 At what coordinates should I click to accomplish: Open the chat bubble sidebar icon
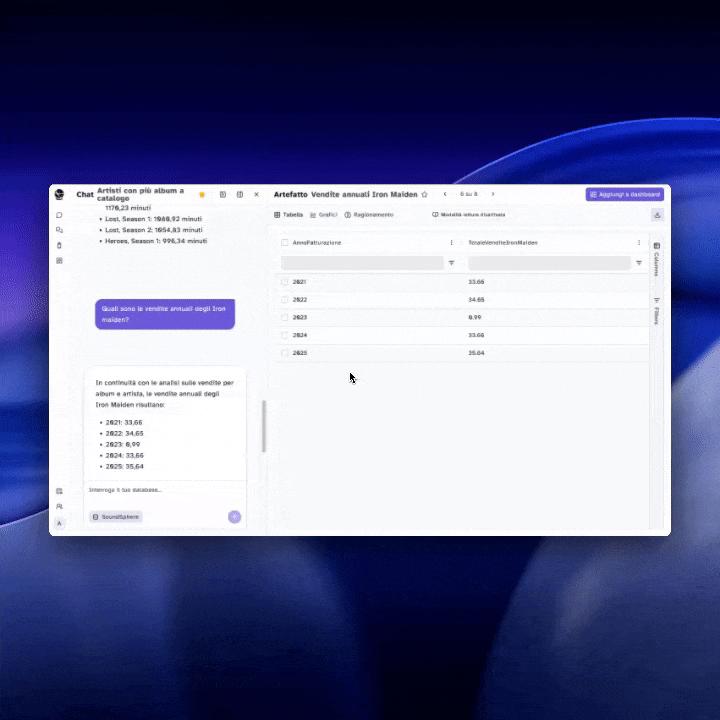pyautogui.click(x=59, y=215)
